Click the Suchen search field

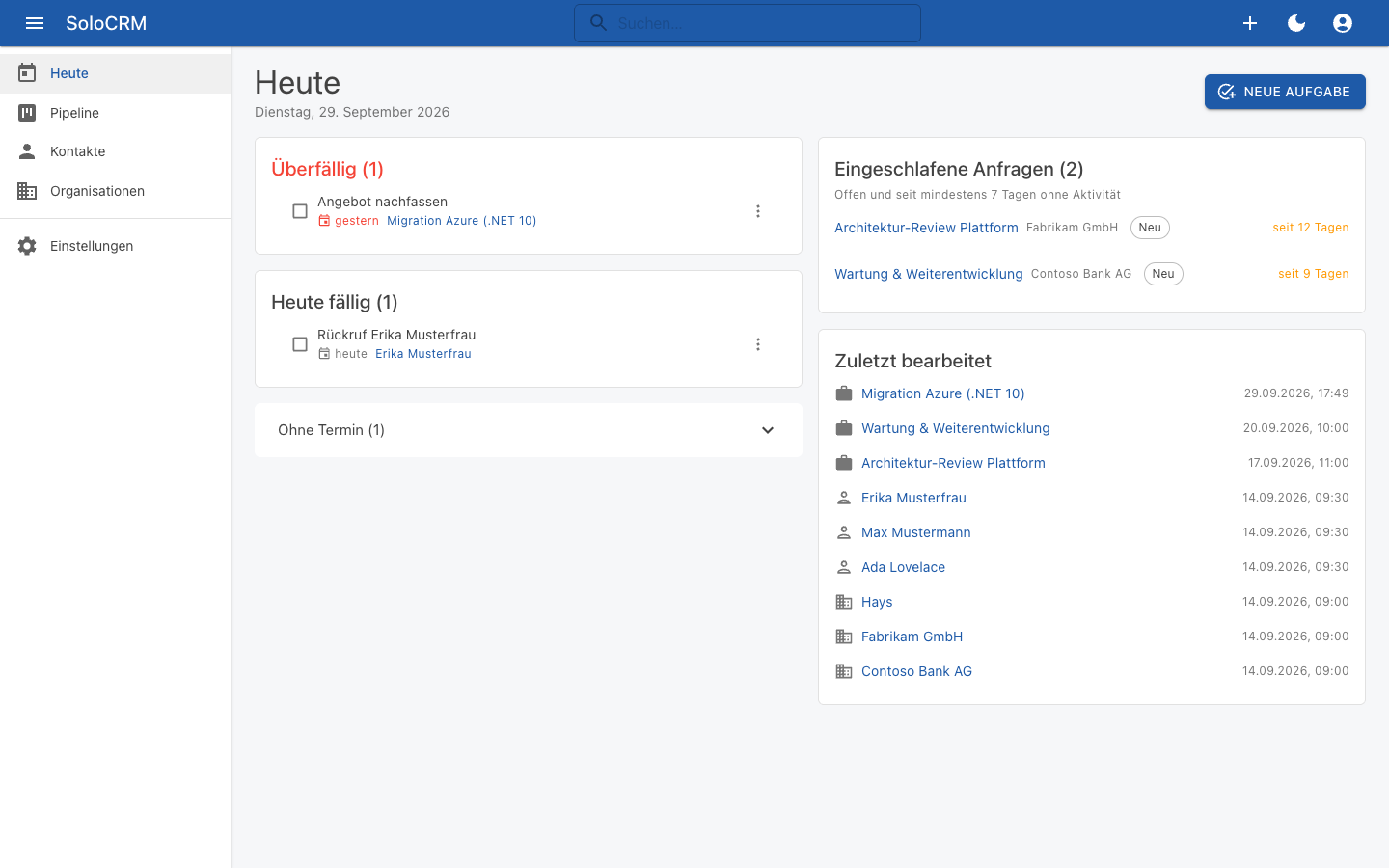[748, 23]
